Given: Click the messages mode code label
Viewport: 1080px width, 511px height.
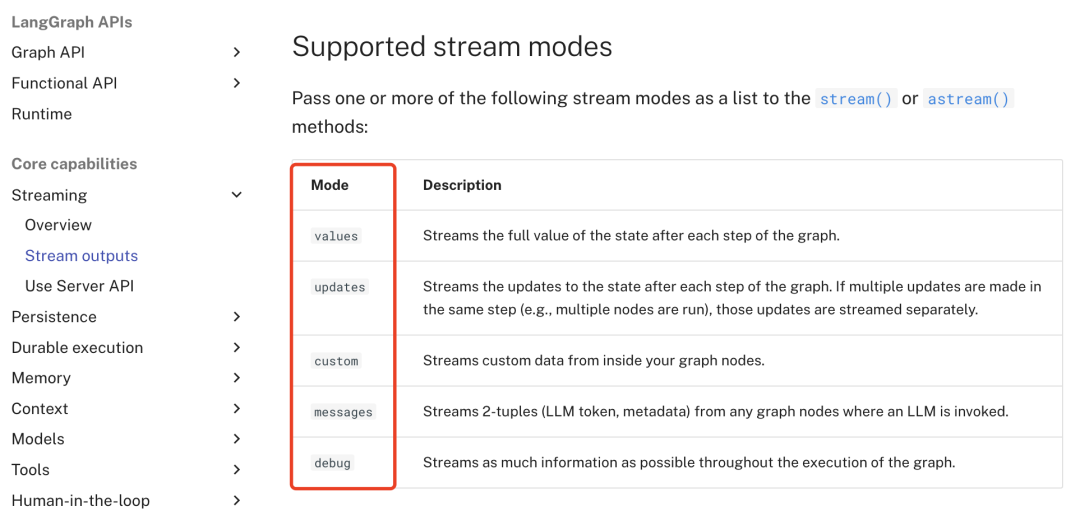Looking at the screenshot, I should pos(343,413).
